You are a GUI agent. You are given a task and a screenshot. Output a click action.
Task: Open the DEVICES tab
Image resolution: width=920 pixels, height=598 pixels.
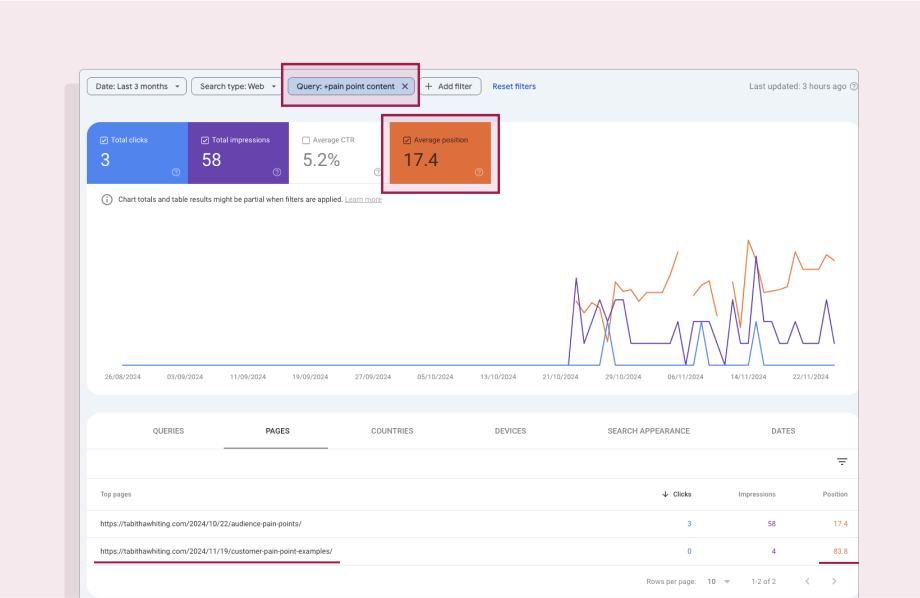(x=510, y=431)
